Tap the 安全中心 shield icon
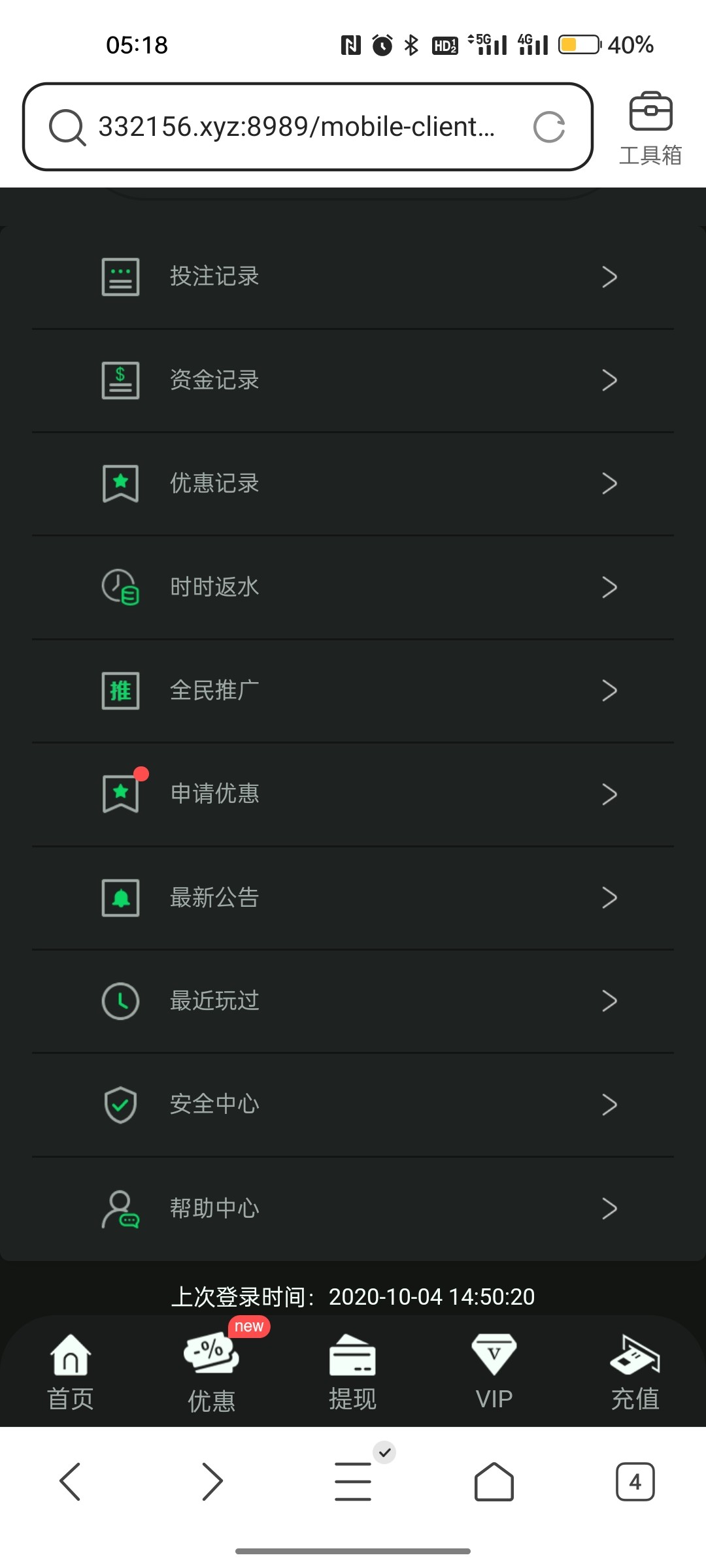Image resolution: width=706 pixels, height=1568 pixels. [x=120, y=1105]
